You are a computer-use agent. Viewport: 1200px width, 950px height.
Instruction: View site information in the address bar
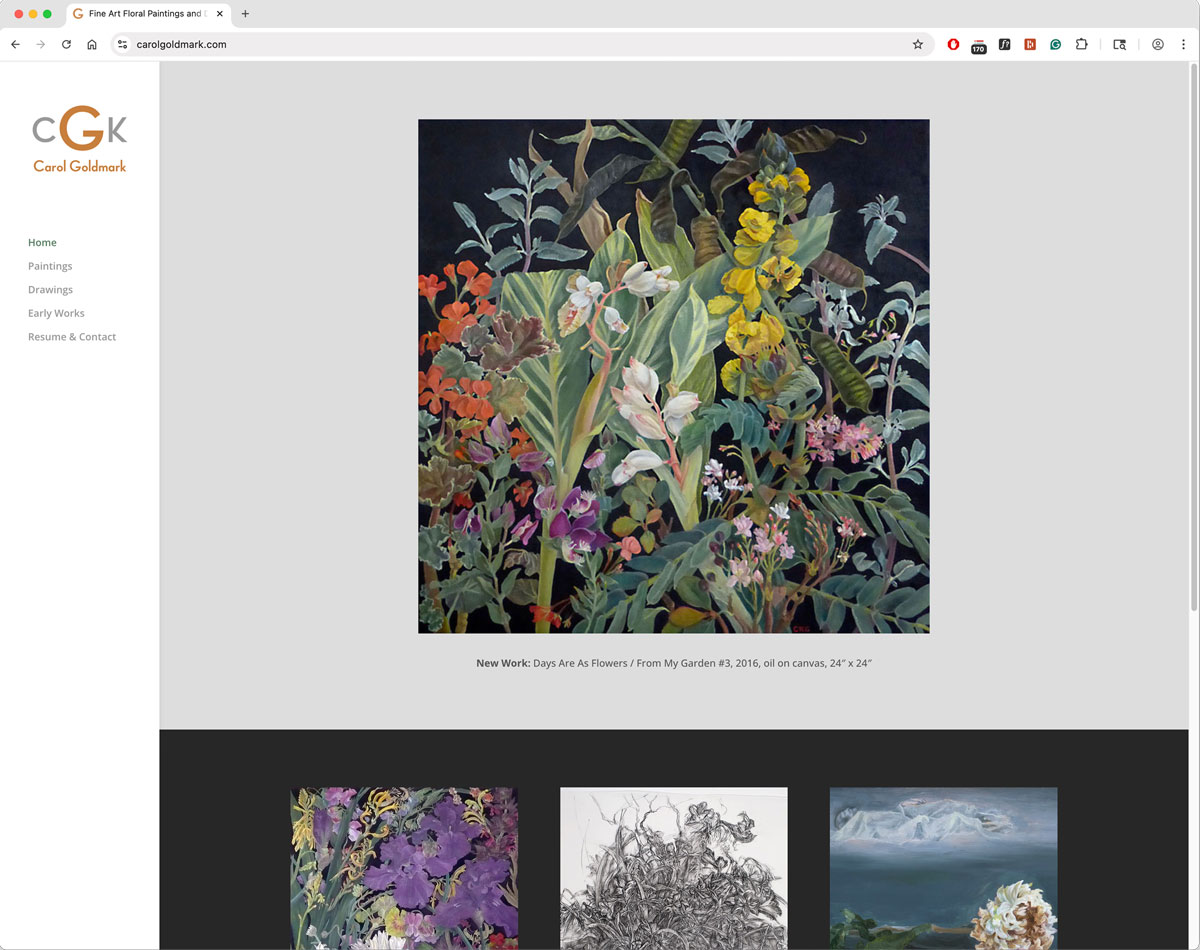point(123,44)
